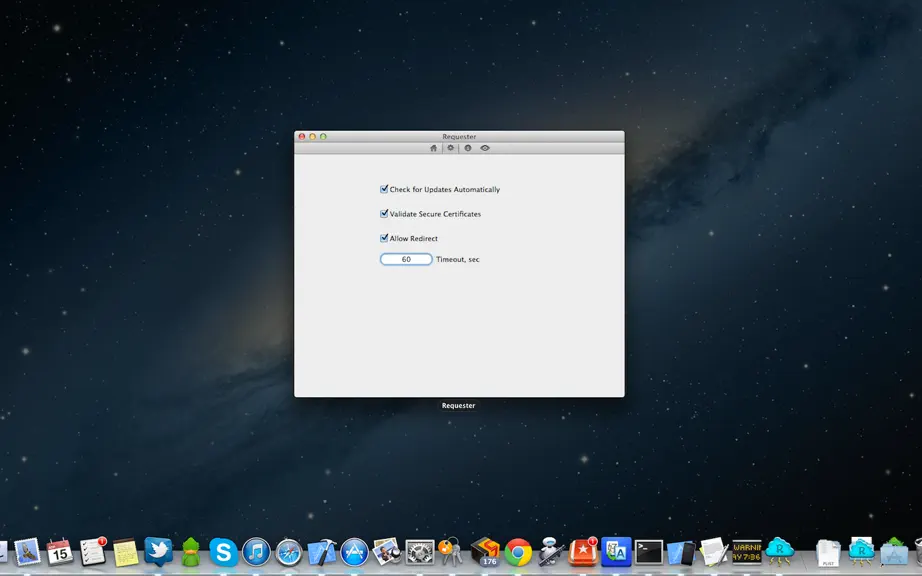This screenshot has width=922, height=576.
Task: Launch Google Chrome from the dock
Action: pos(519,552)
